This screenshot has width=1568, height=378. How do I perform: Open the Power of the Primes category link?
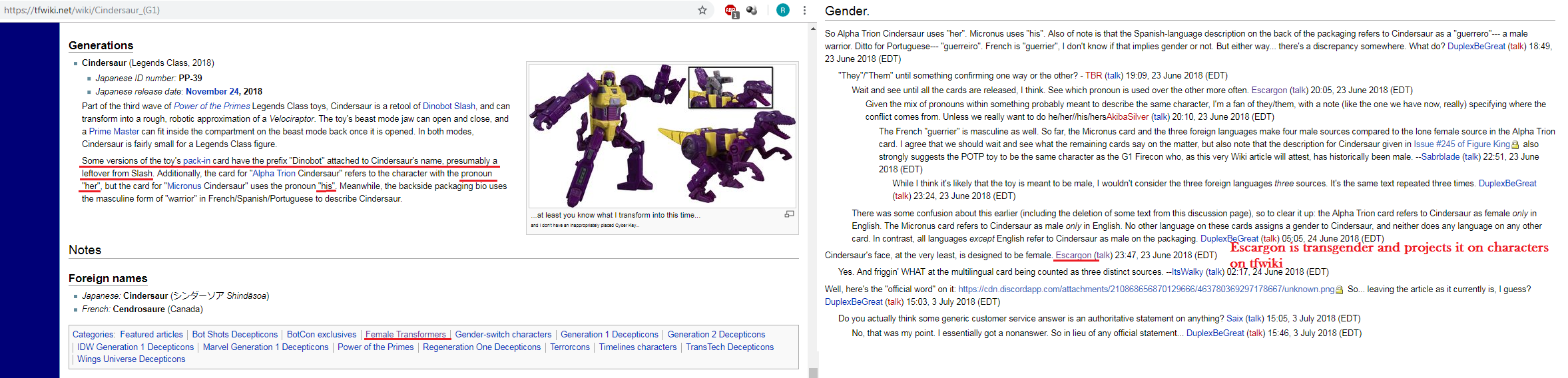[x=376, y=347]
